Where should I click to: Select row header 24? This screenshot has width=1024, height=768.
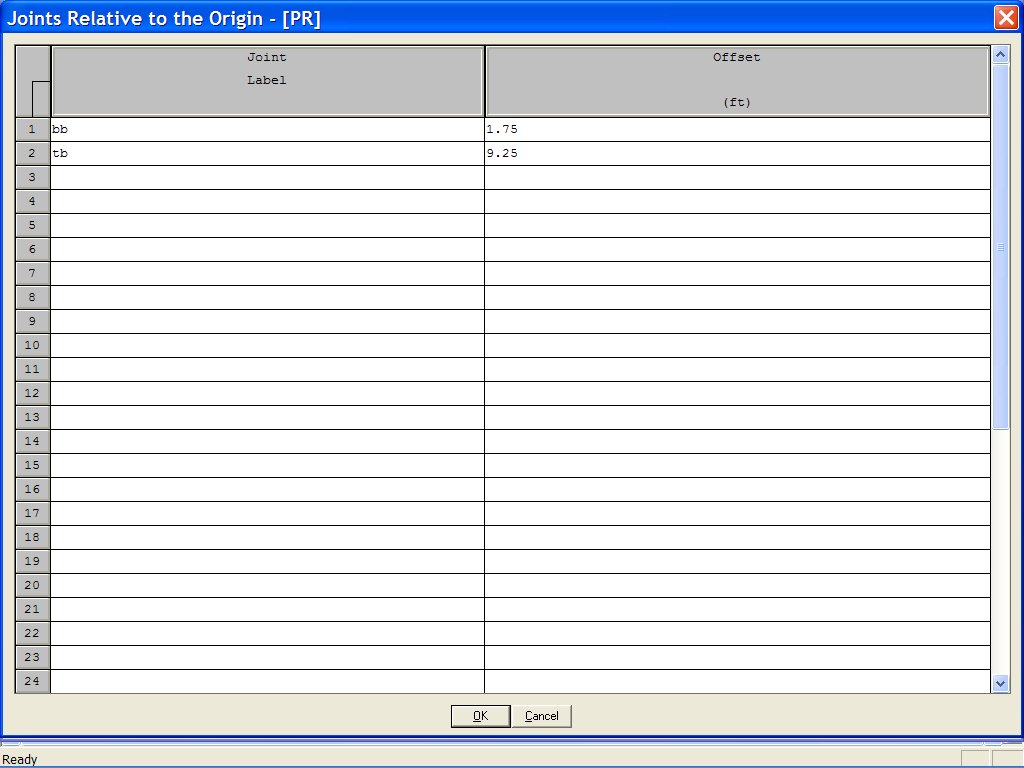[x=33, y=681]
